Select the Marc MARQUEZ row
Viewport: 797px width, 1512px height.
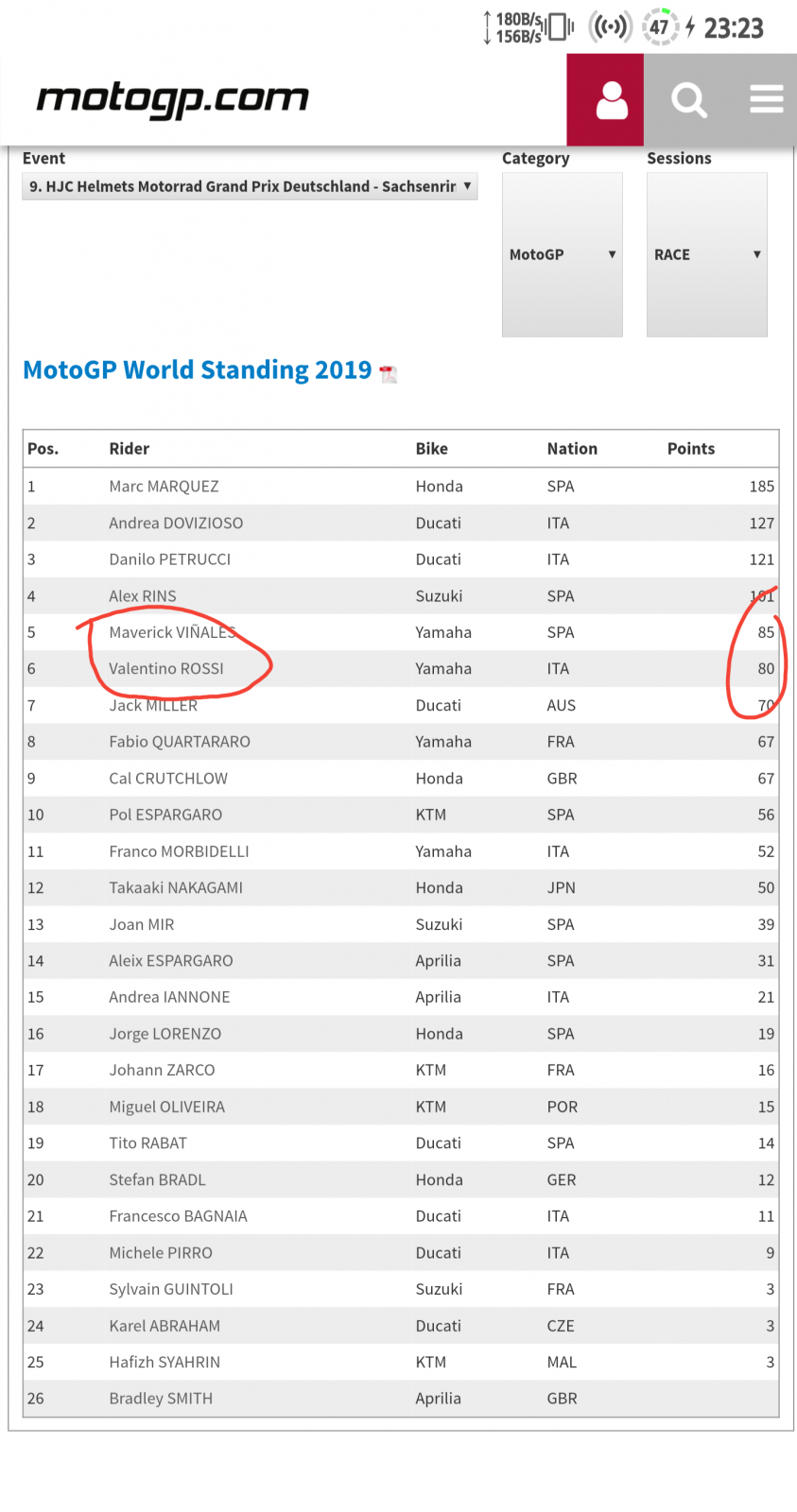tap(401, 486)
